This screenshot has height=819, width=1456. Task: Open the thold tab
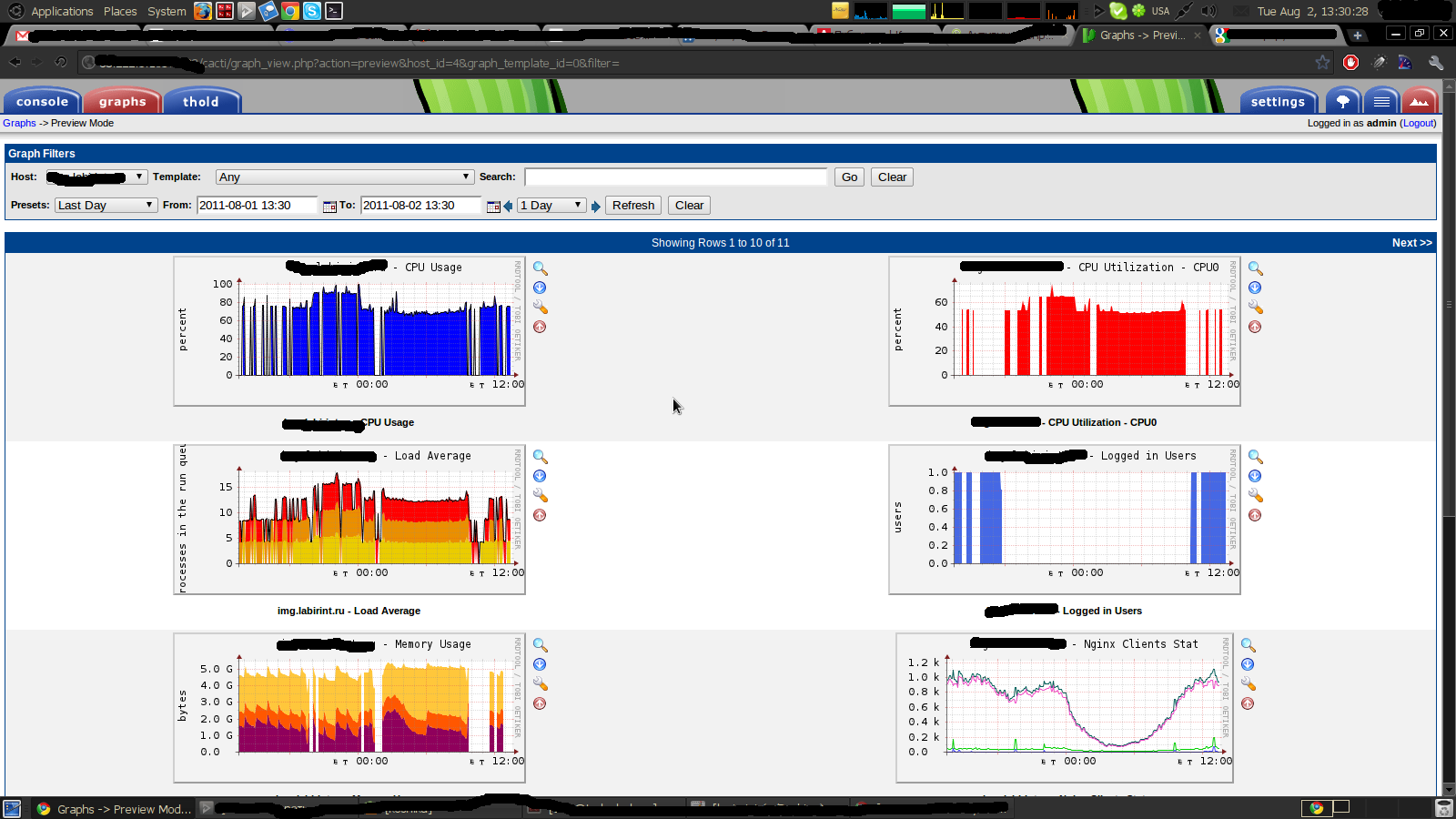(x=201, y=101)
